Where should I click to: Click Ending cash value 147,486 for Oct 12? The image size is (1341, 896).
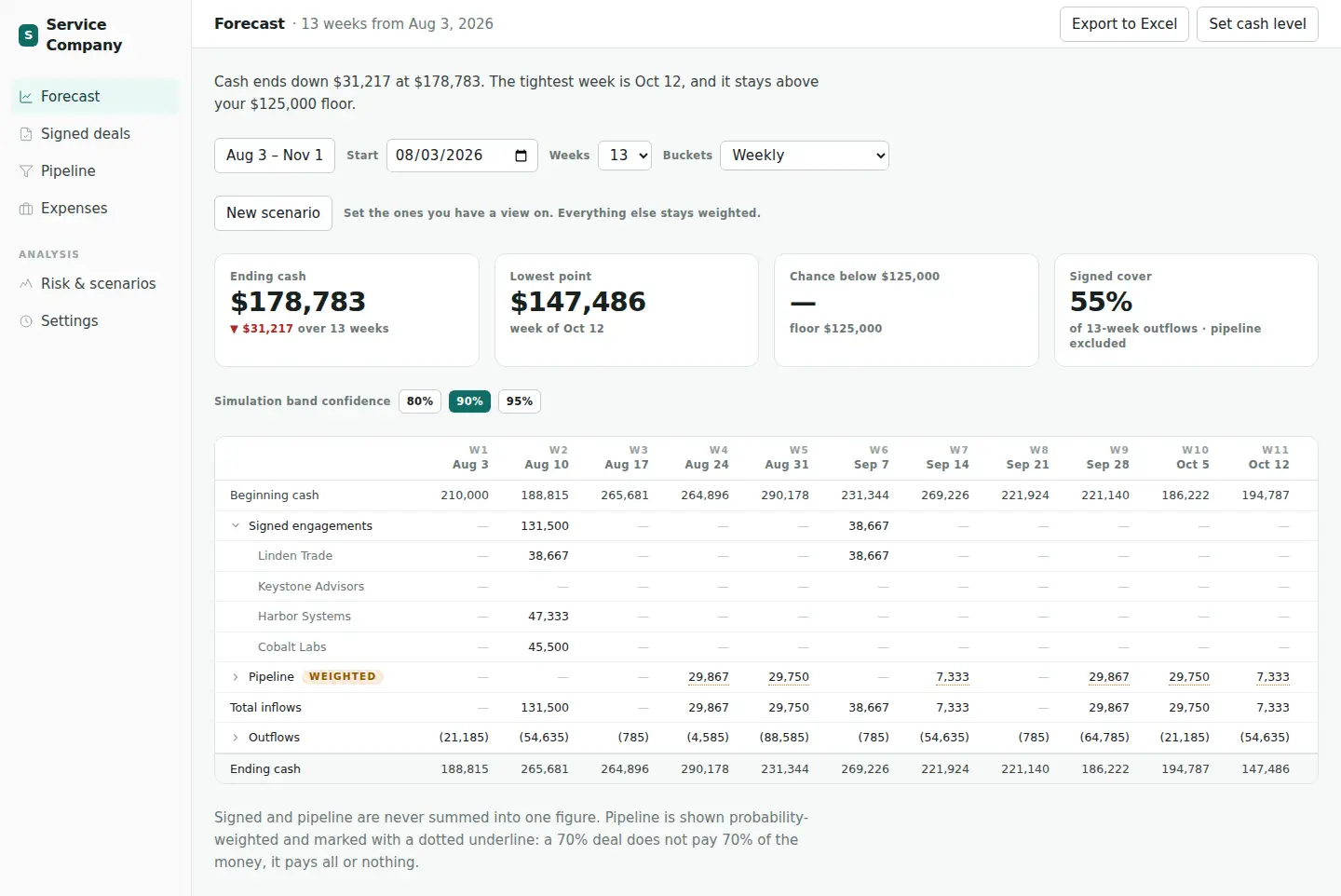click(x=1266, y=769)
